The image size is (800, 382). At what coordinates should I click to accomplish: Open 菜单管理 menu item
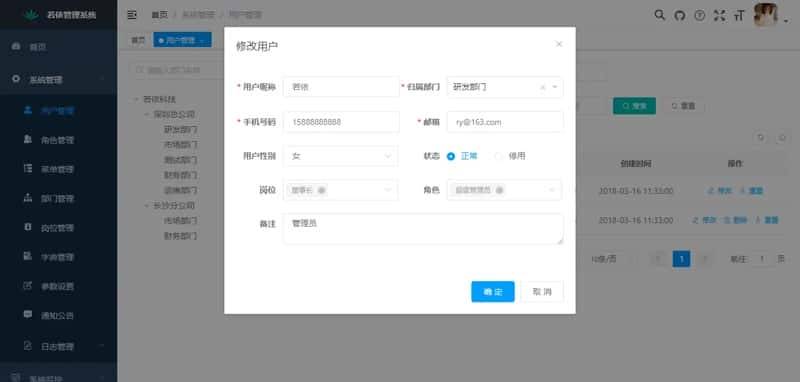(59, 169)
